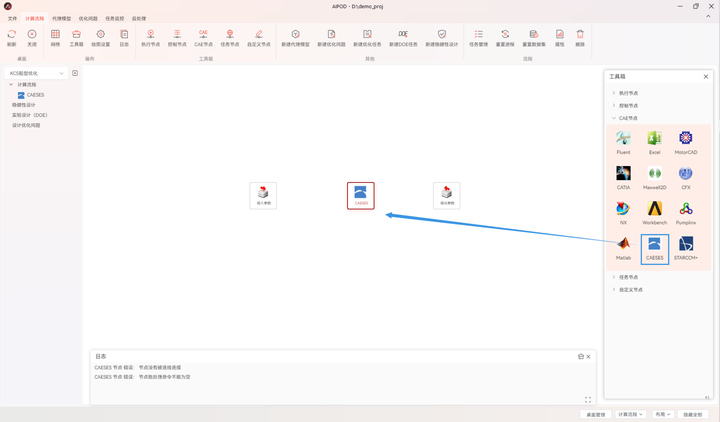Click the input parameter node on canvas
The width and height of the screenshot is (720, 422).
[263, 196]
